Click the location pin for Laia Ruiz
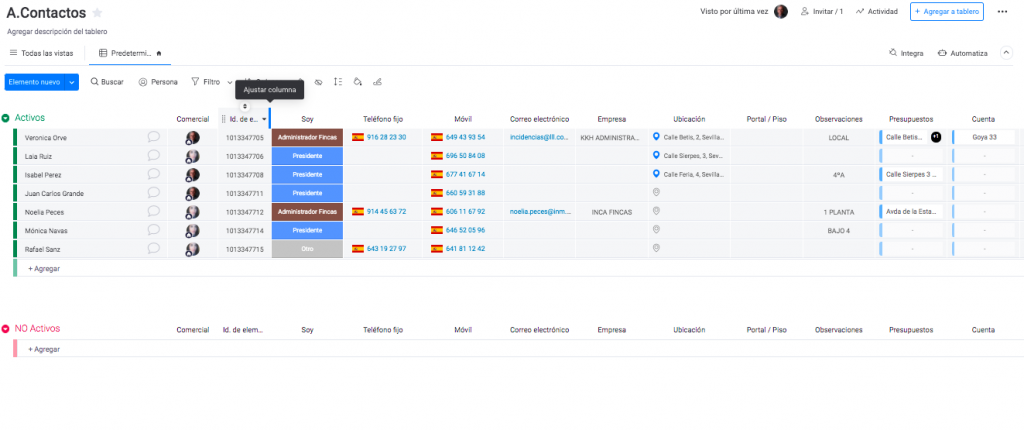 pos(657,156)
